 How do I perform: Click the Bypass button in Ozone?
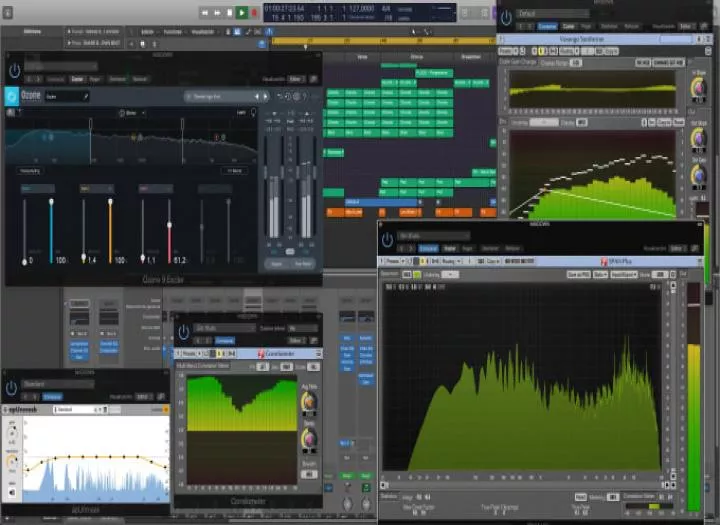277,264
